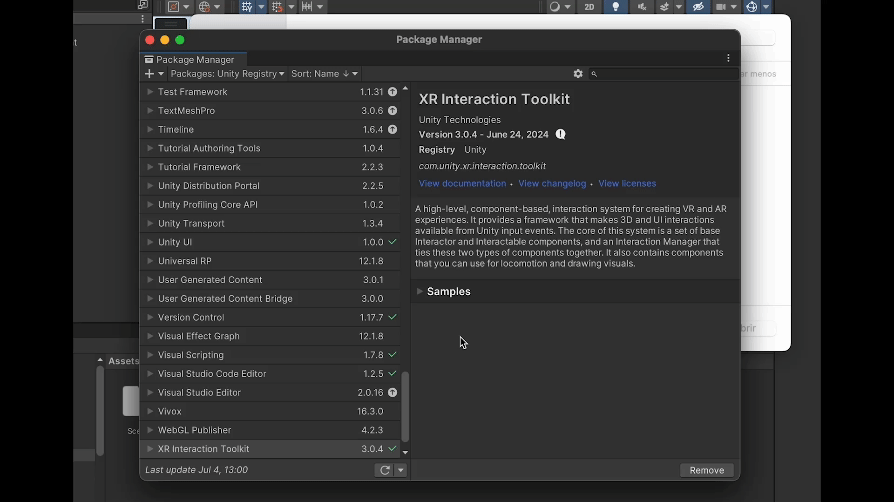
Task: Click update-available icon for Timeline
Action: pos(392,129)
